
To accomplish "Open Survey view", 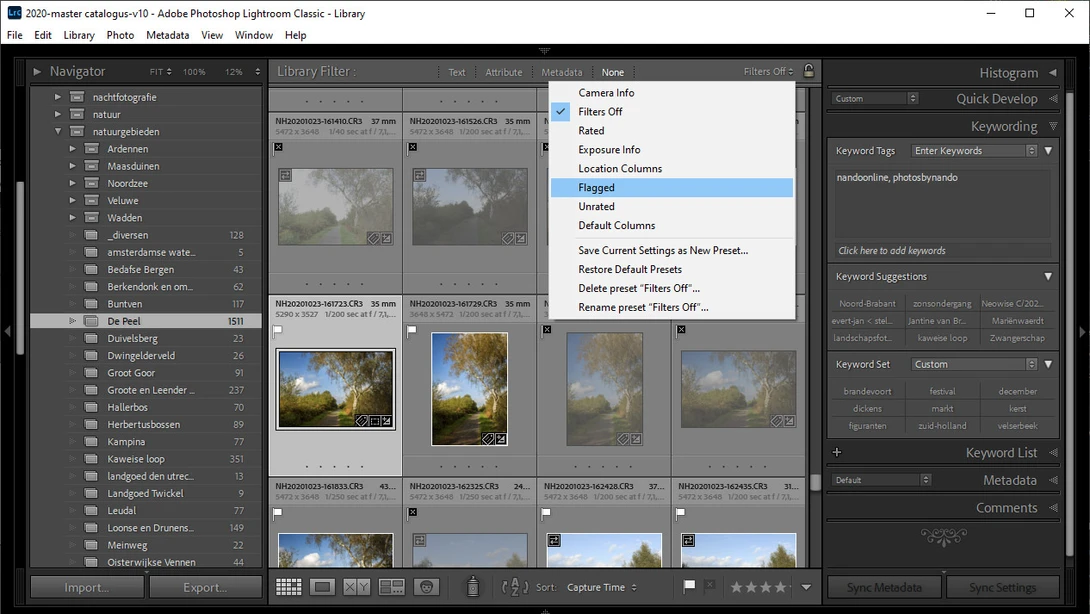I will tap(391, 587).
